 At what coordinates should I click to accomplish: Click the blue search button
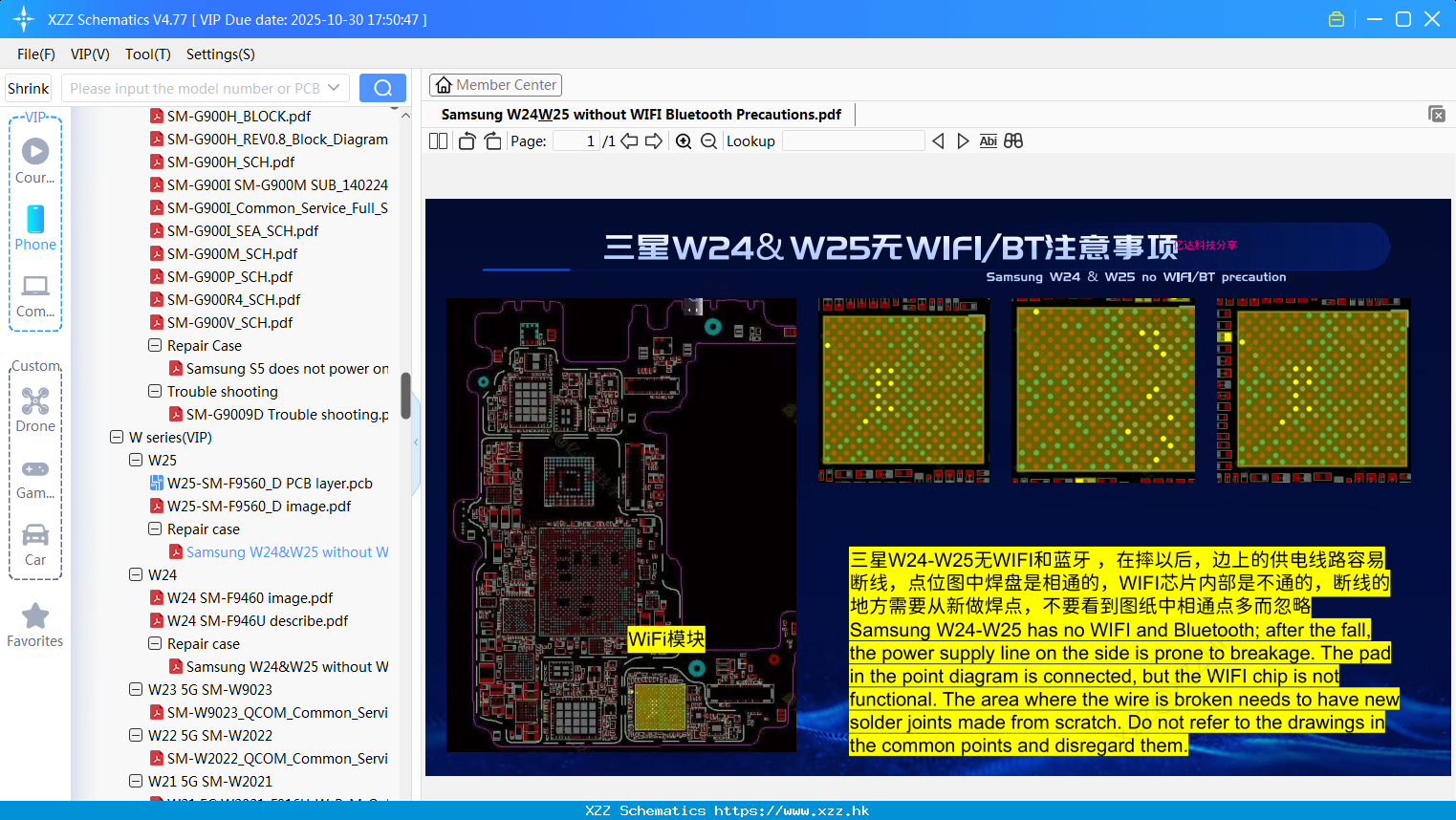click(x=382, y=88)
